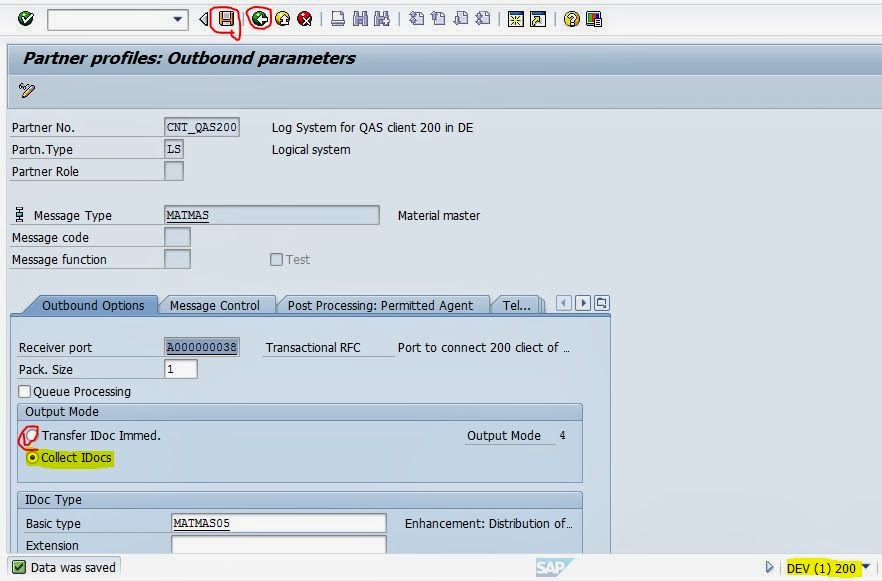The image size is (882, 581).
Task: Select Transfer IDoc Immed. radio button
Action: click(32, 435)
